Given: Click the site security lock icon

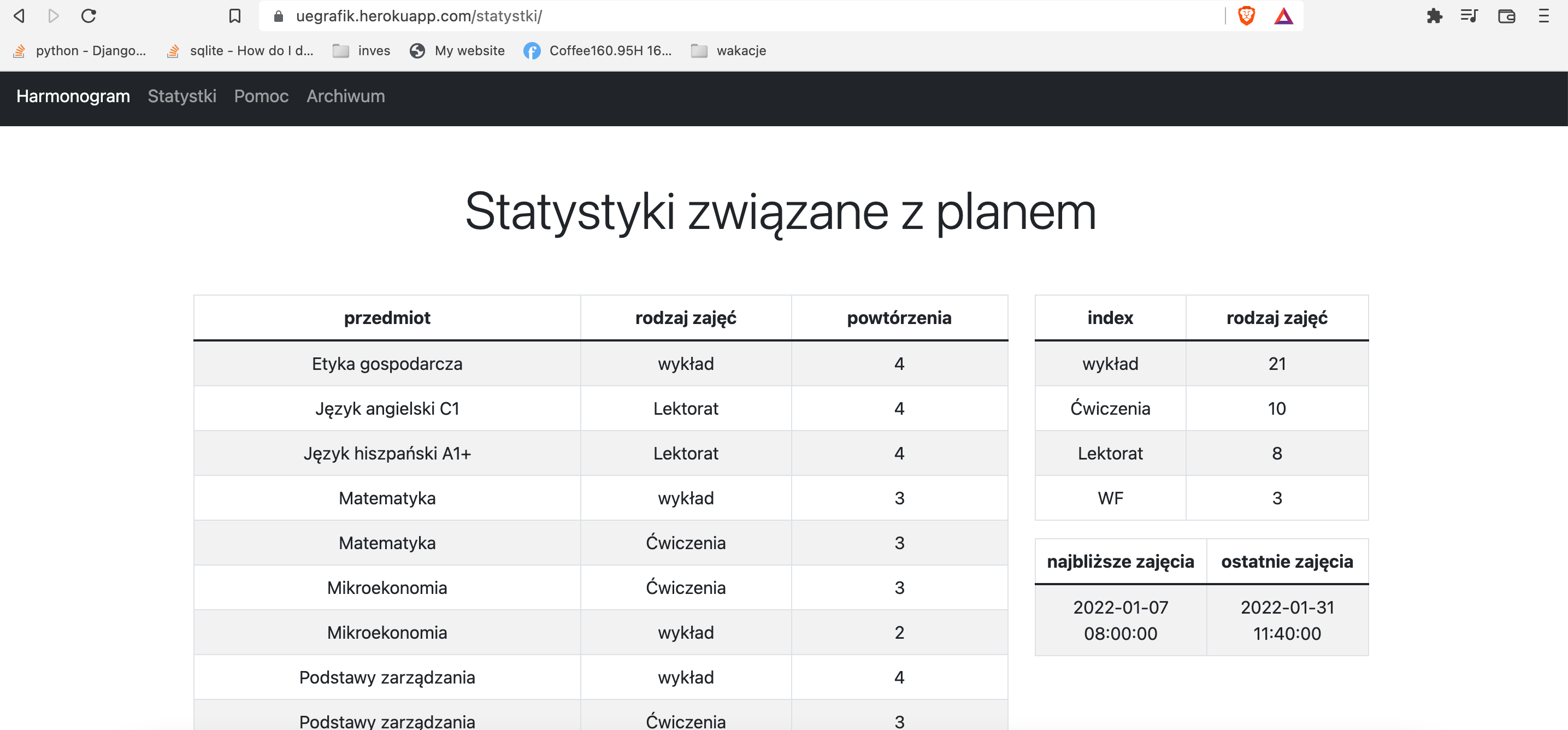Looking at the screenshot, I should 278,16.
